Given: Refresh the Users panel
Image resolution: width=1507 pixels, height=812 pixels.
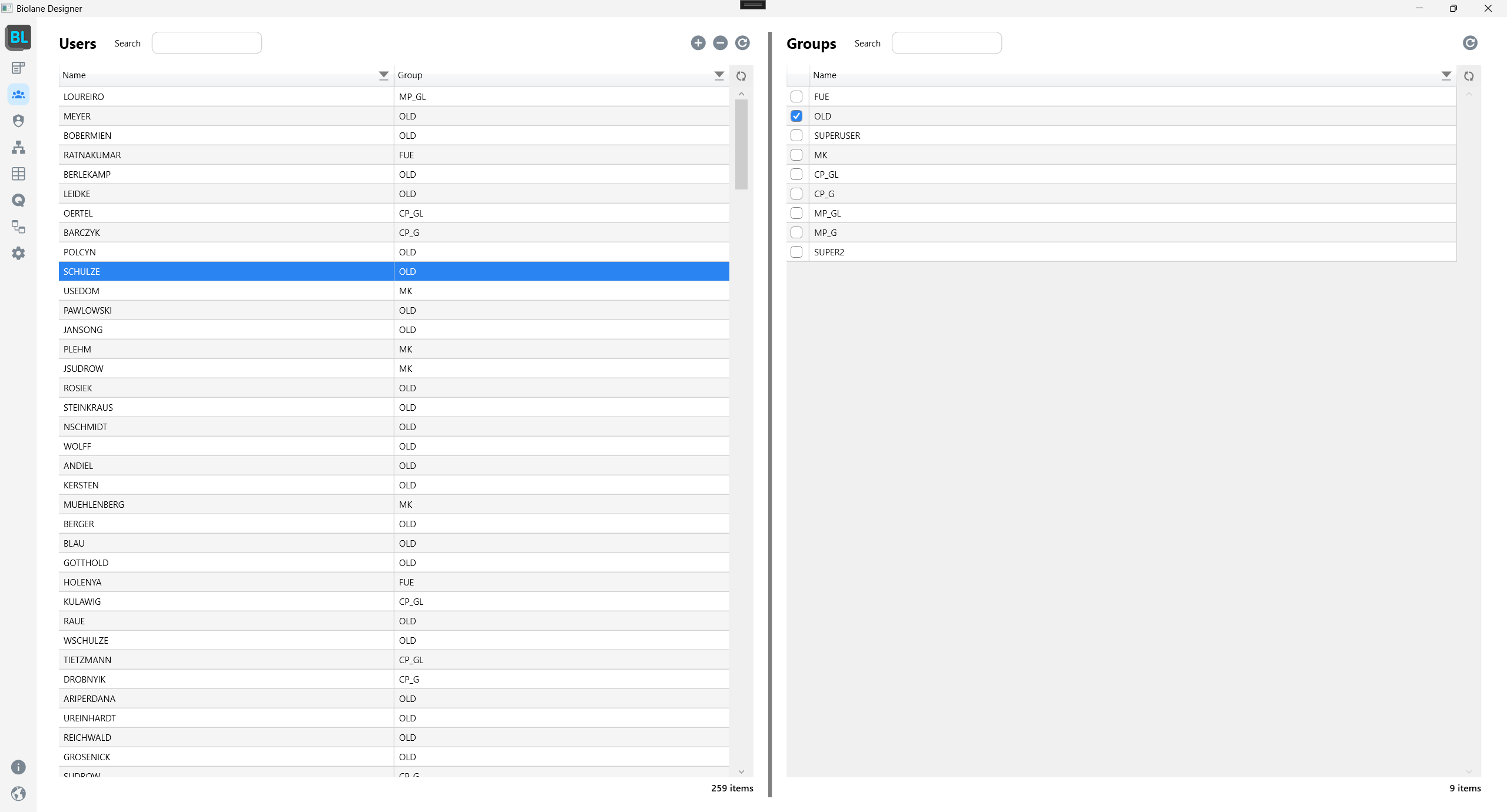Looking at the screenshot, I should point(742,43).
